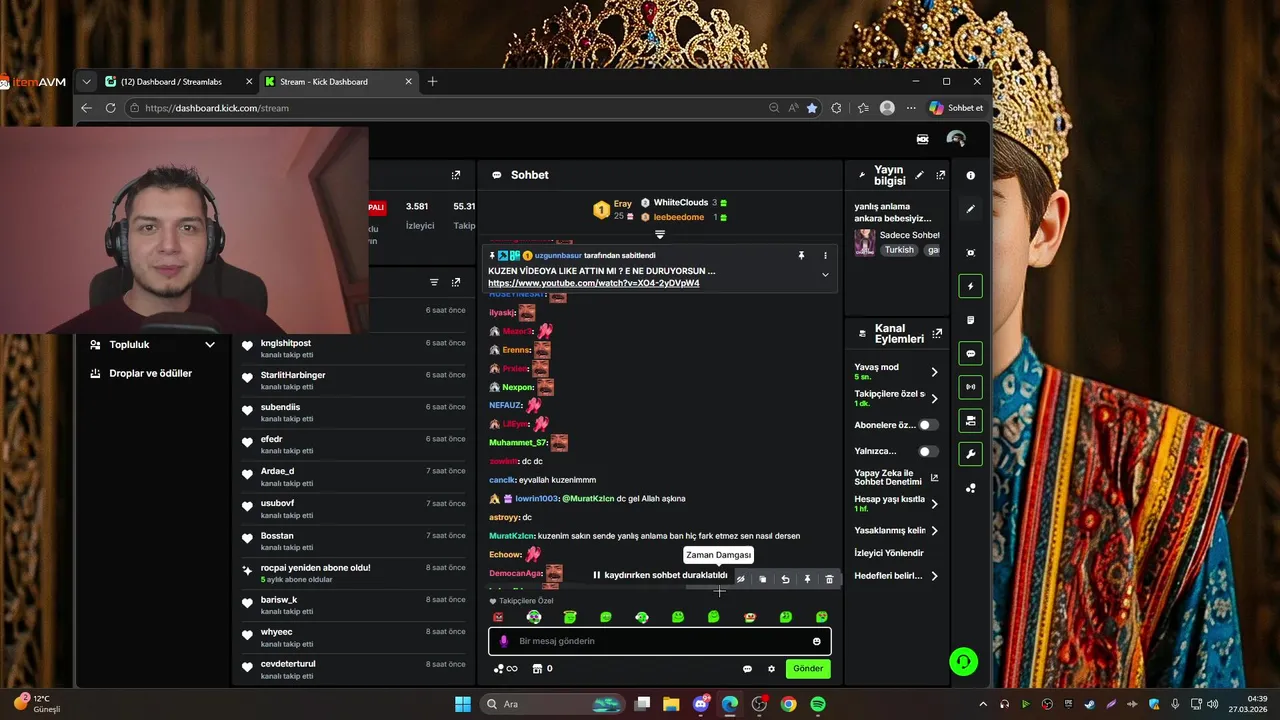Expand Hesap yaşı kısıtla option
This screenshot has width=1280, height=720.
[x=934, y=503]
